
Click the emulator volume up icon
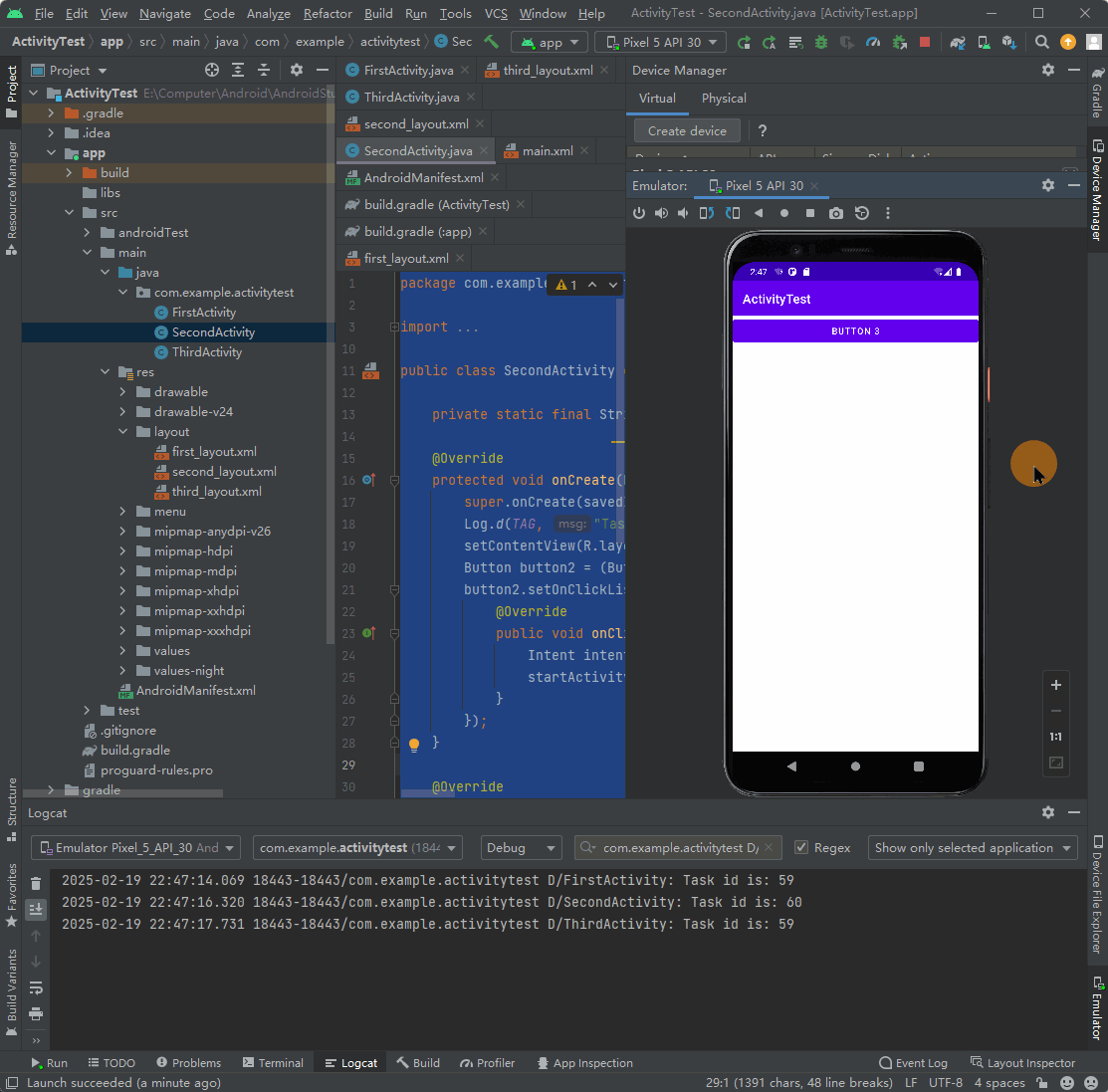click(661, 213)
